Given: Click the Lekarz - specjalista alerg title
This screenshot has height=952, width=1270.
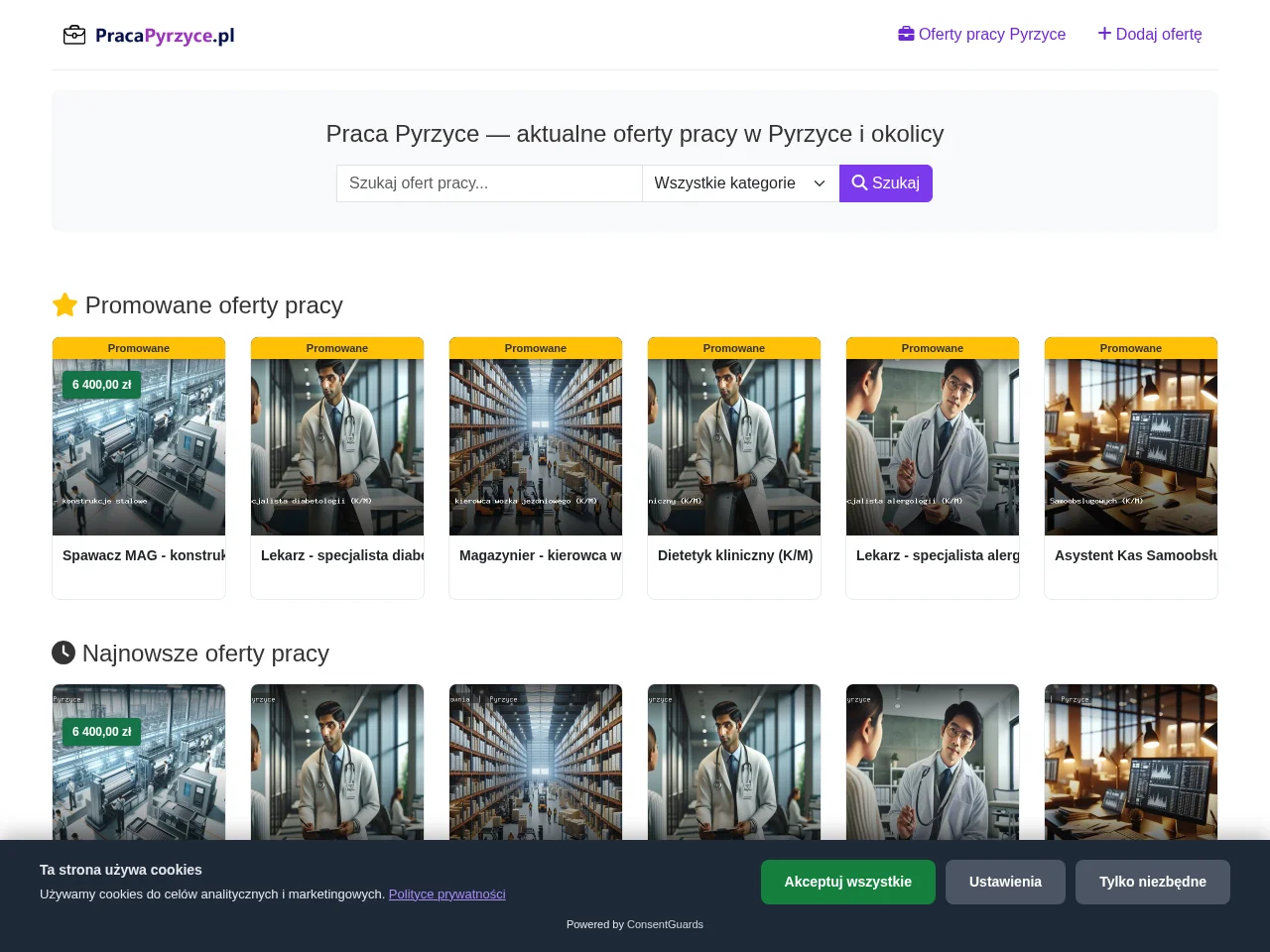Looking at the screenshot, I should (x=938, y=555).
